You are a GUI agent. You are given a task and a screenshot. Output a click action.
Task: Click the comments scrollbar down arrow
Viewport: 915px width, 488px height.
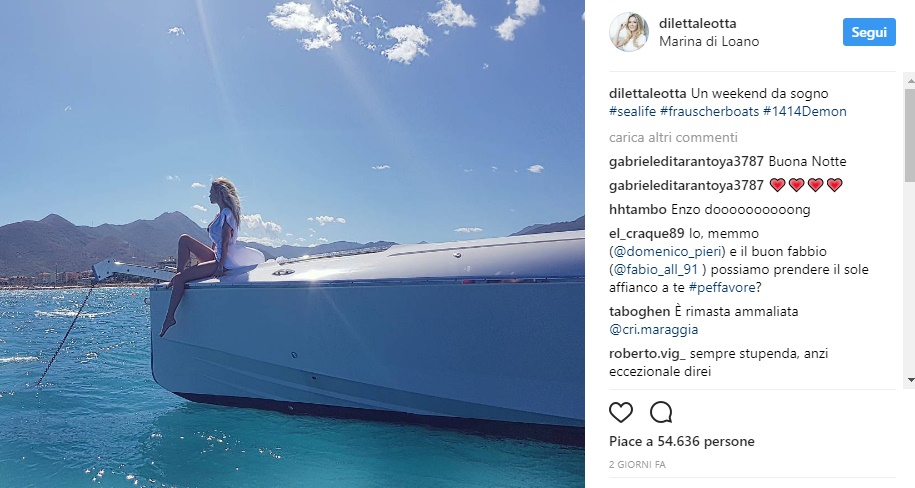click(x=910, y=381)
